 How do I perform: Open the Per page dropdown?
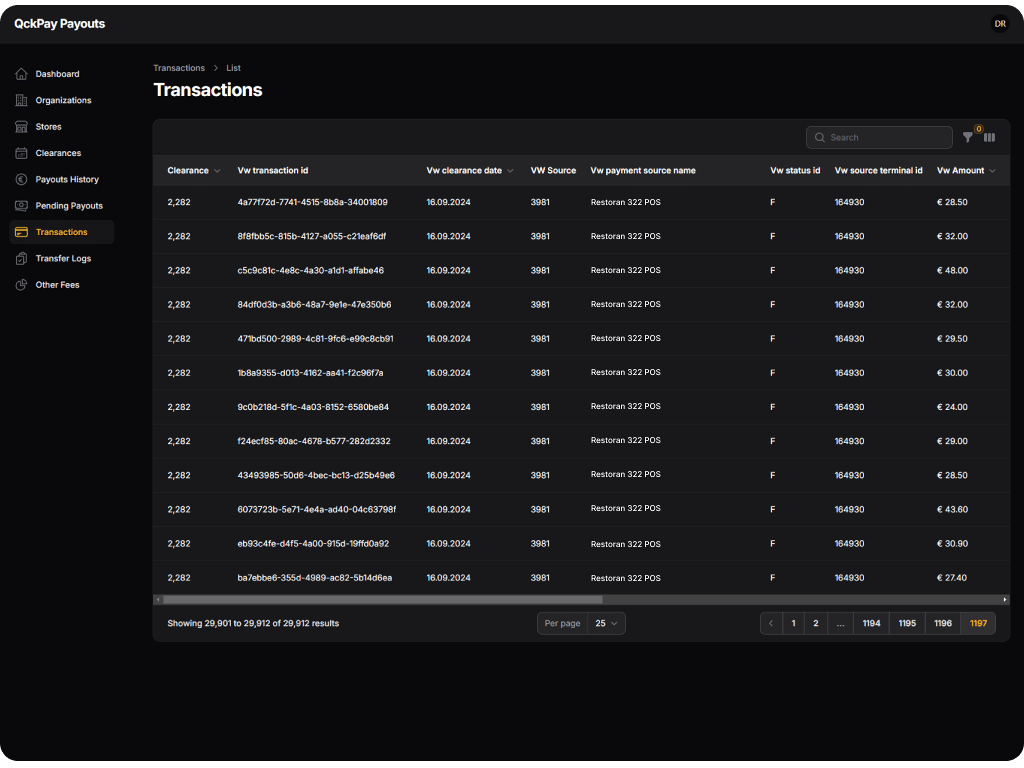(x=606, y=624)
